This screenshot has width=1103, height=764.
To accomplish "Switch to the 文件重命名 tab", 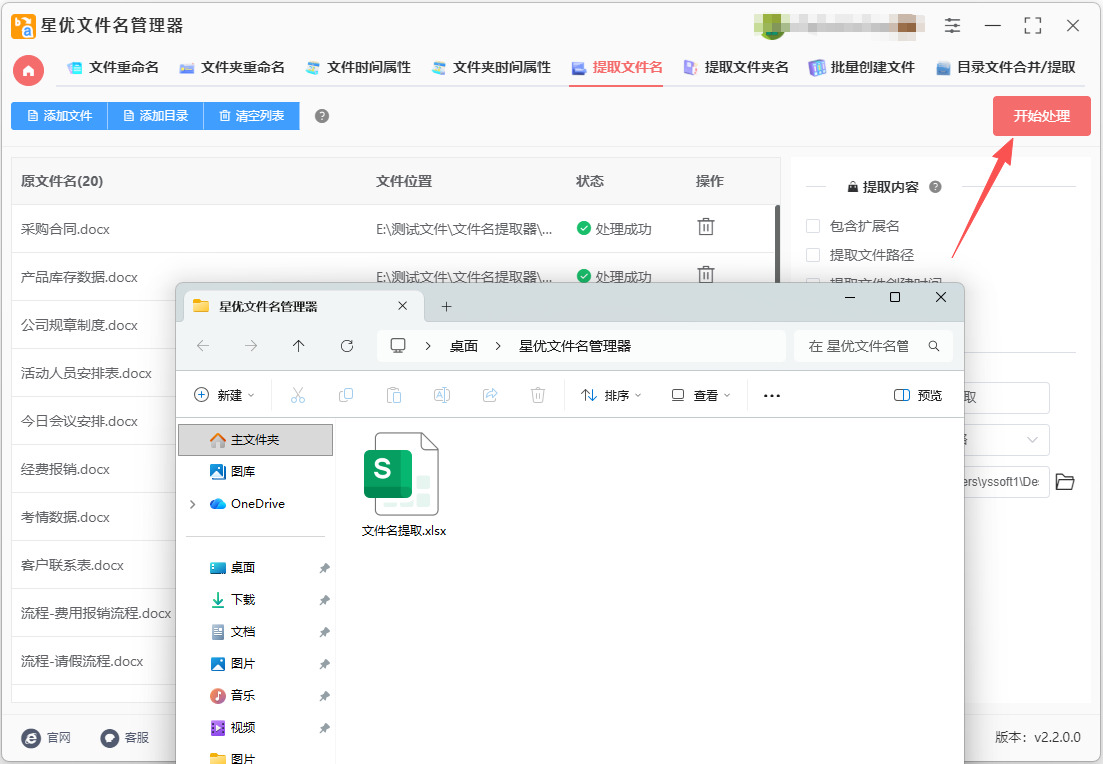I will pos(113,68).
